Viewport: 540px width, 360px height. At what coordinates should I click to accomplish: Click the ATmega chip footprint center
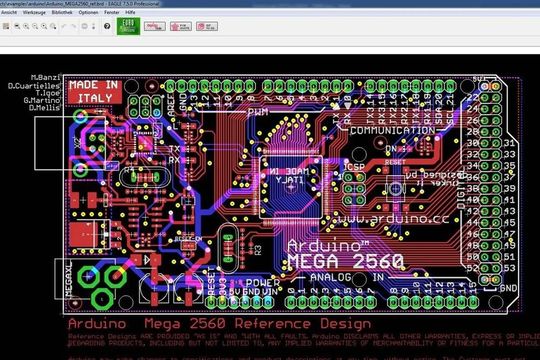291,187
